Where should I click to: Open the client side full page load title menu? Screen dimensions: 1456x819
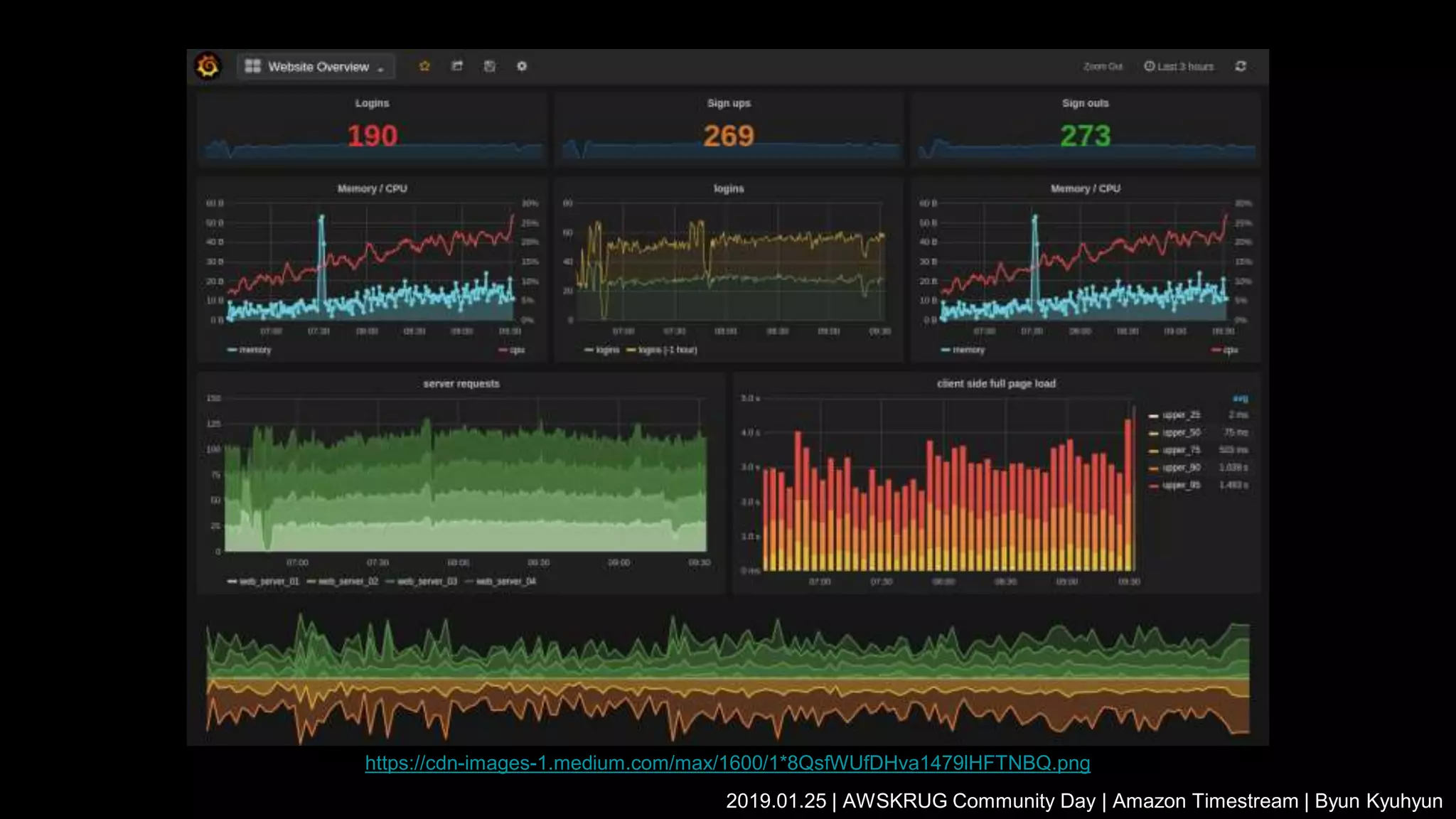(x=996, y=384)
